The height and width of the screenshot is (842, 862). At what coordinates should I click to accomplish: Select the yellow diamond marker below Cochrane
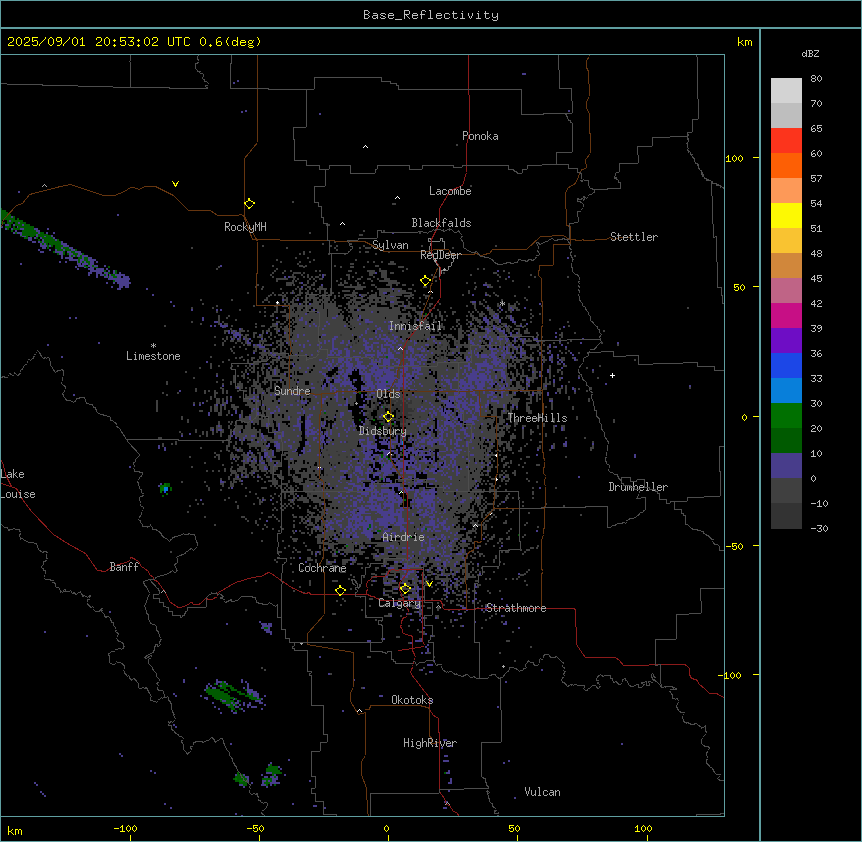[340, 591]
